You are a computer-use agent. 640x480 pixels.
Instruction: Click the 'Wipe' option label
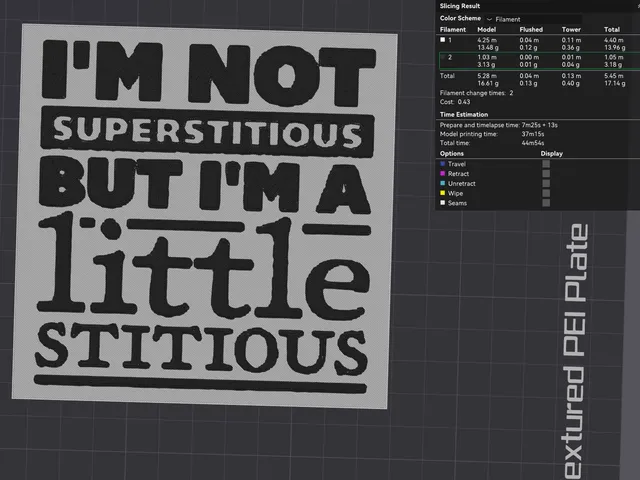pyautogui.click(x=455, y=193)
